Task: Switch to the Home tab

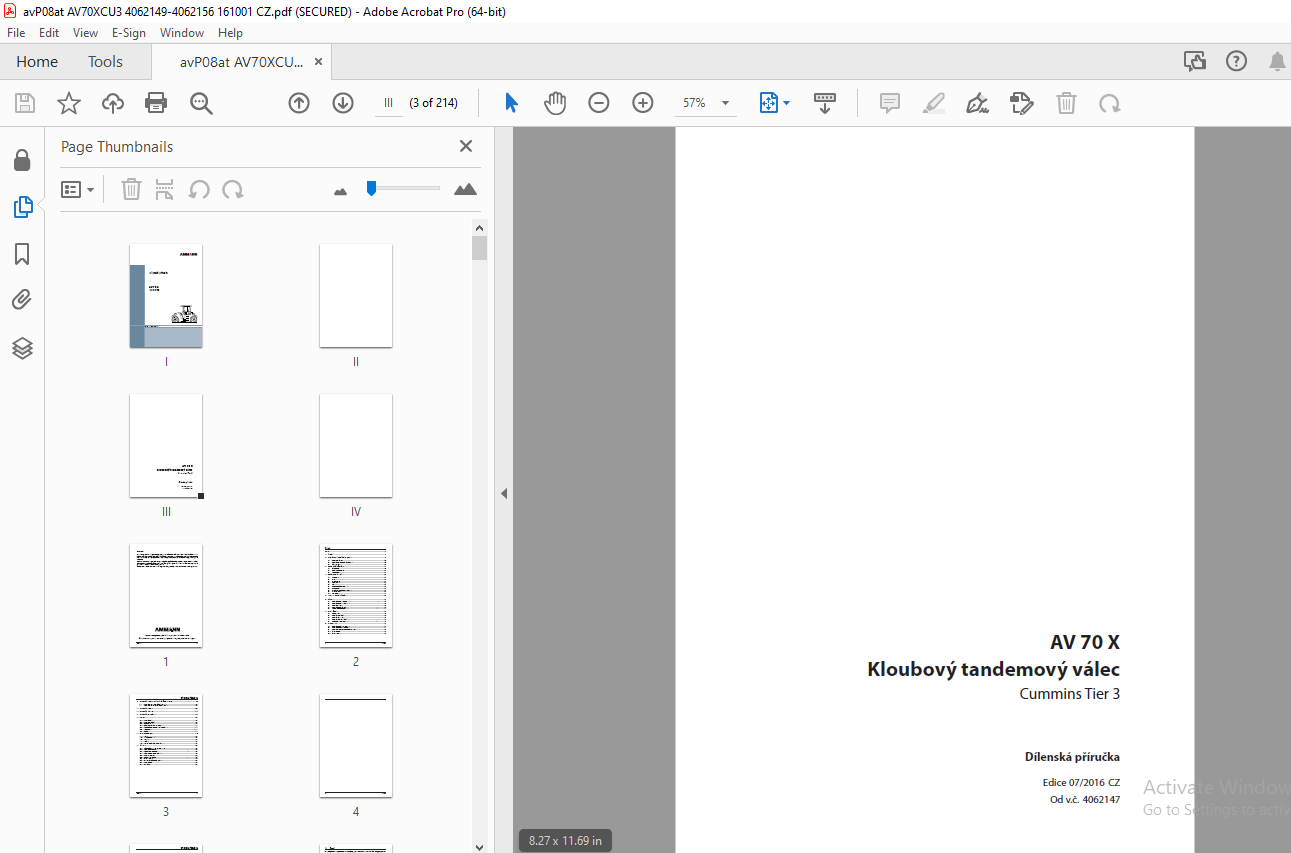Action: pos(37,62)
